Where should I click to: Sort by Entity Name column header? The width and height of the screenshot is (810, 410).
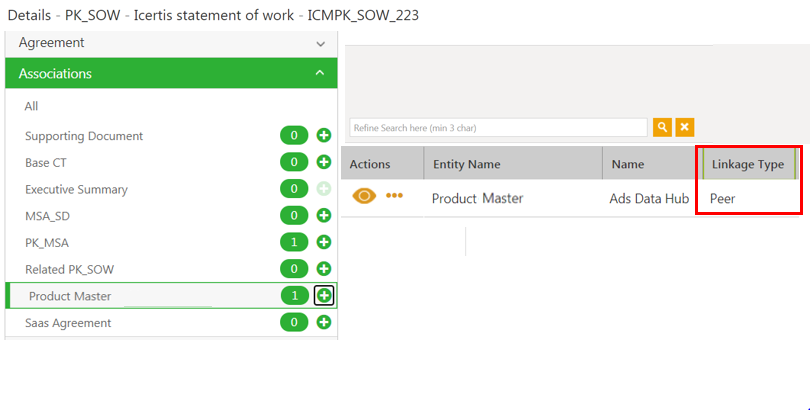tap(466, 164)
